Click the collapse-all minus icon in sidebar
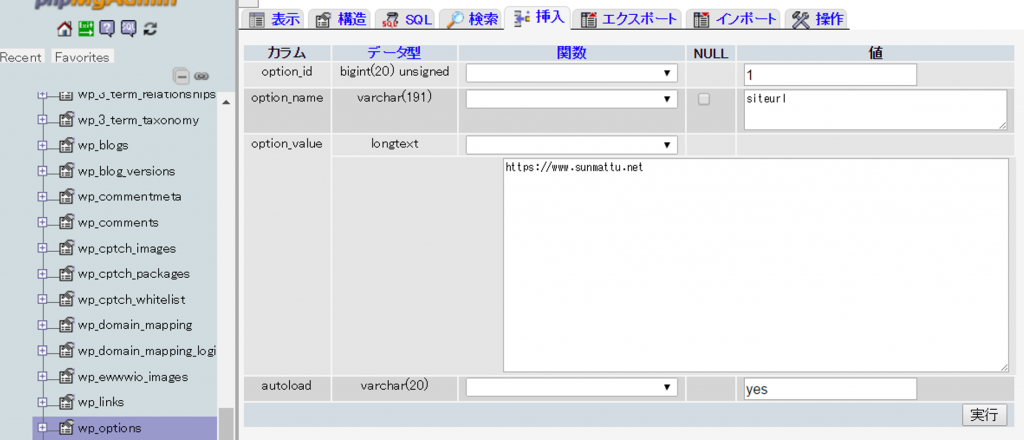 point(181,75)
